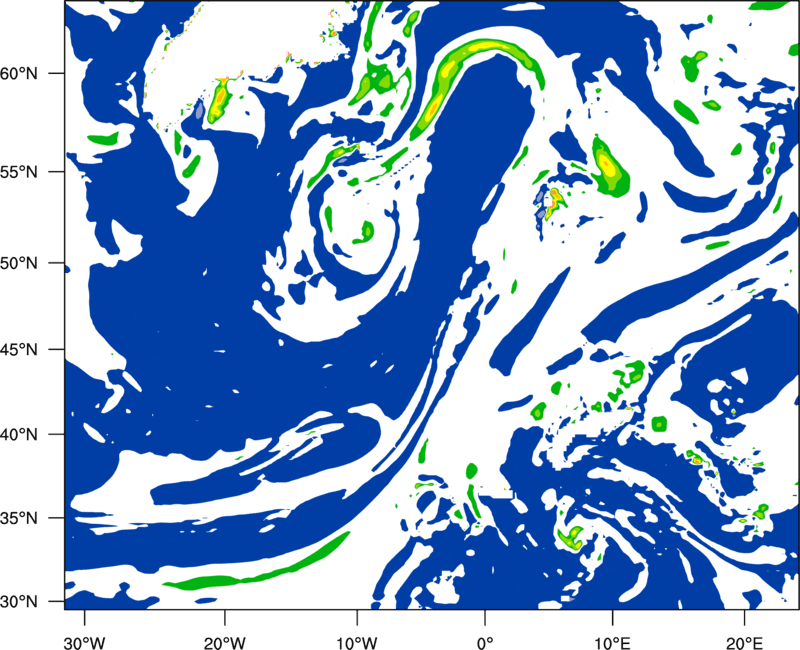Click the 0° longitude label
Image resolution: width=800 pixels, height=650 pixels.
tap(485, 642)
